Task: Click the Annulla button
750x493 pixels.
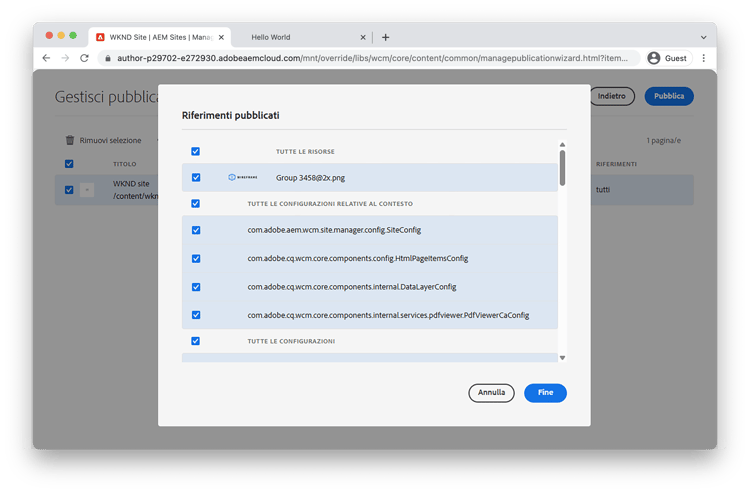Action: click(x=491, y=393)
